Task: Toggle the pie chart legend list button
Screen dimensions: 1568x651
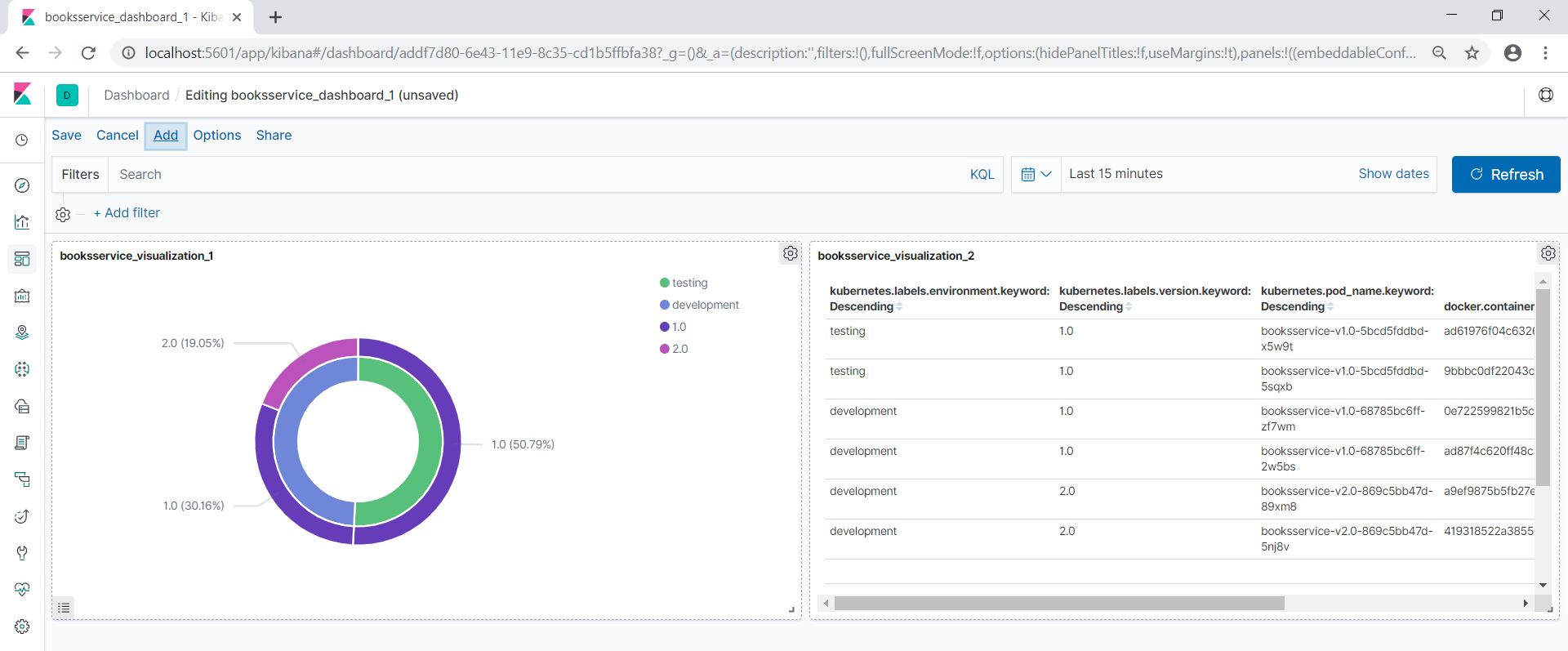Action: [x=64, y=608]
